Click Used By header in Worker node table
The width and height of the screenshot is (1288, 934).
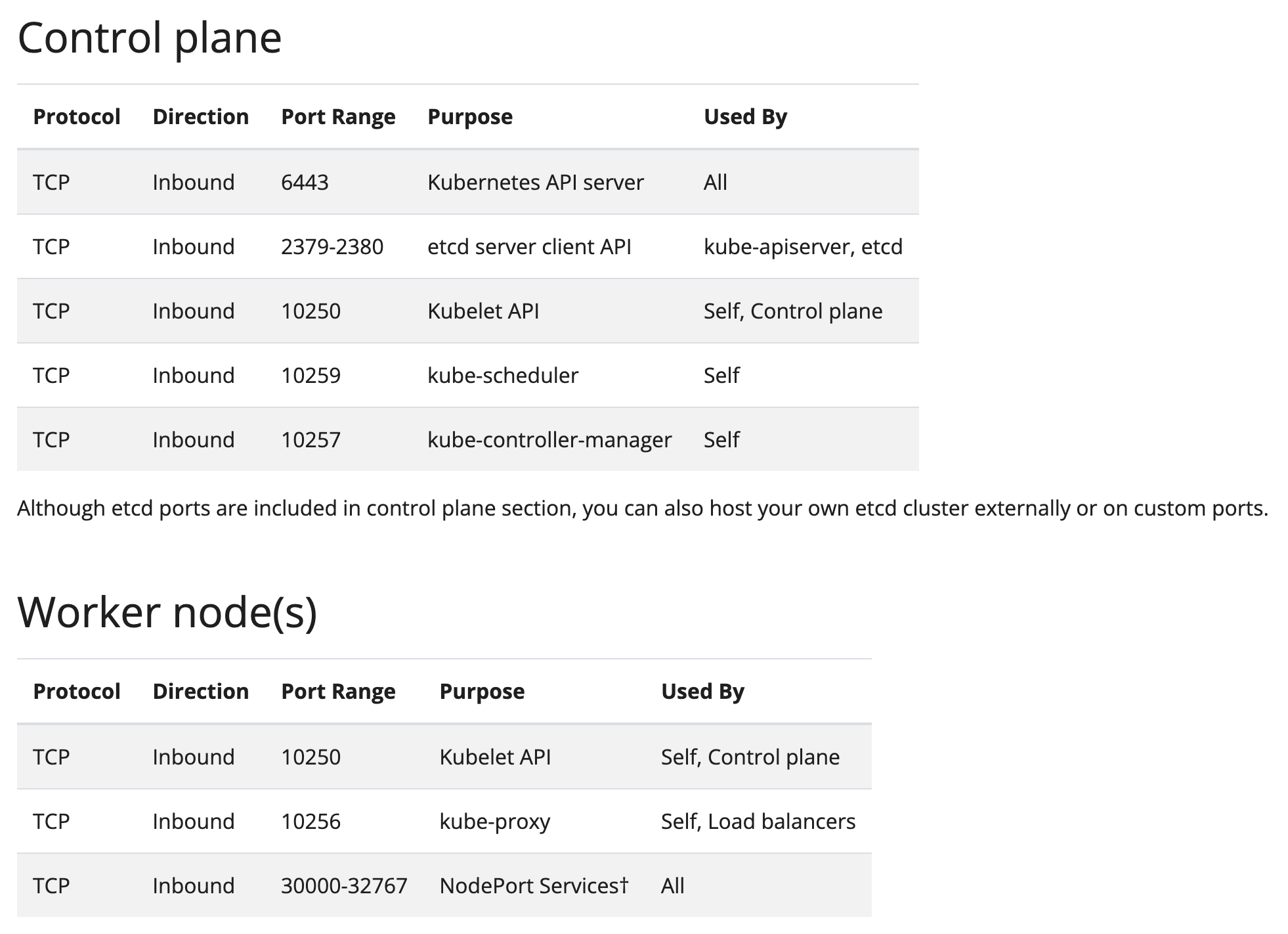point(702,691)
